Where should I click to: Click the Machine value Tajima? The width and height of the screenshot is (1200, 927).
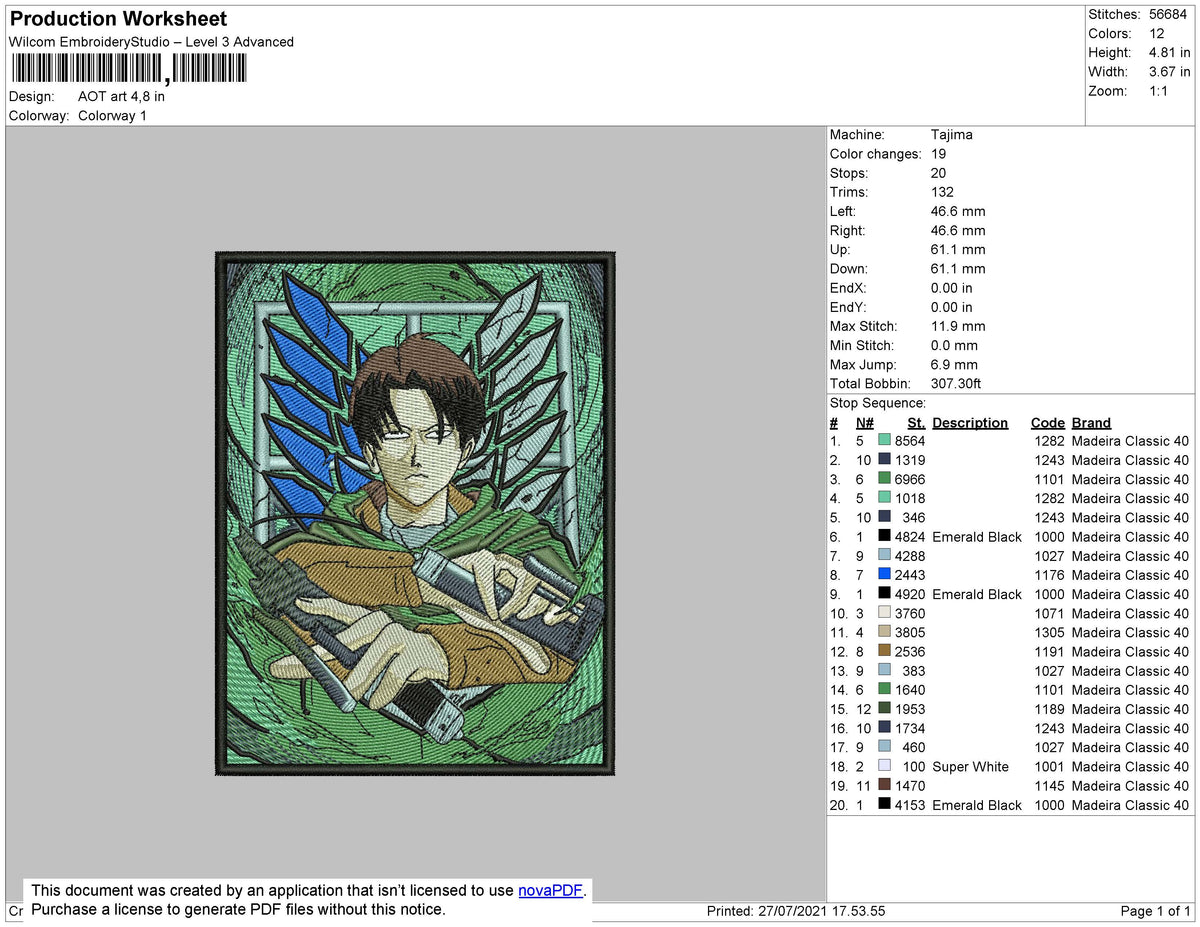[x=951, y=135]
